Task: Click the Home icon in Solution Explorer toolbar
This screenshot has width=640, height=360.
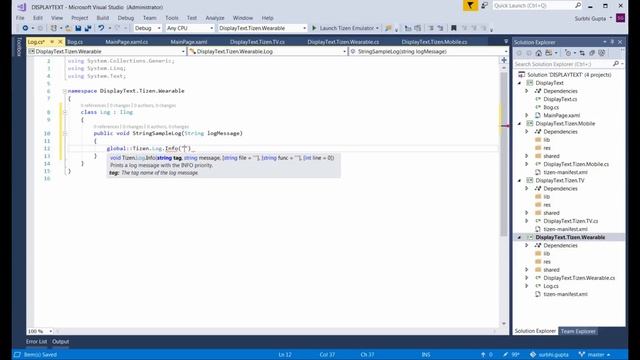Action: pyautogui.click(x=539, y=53)
